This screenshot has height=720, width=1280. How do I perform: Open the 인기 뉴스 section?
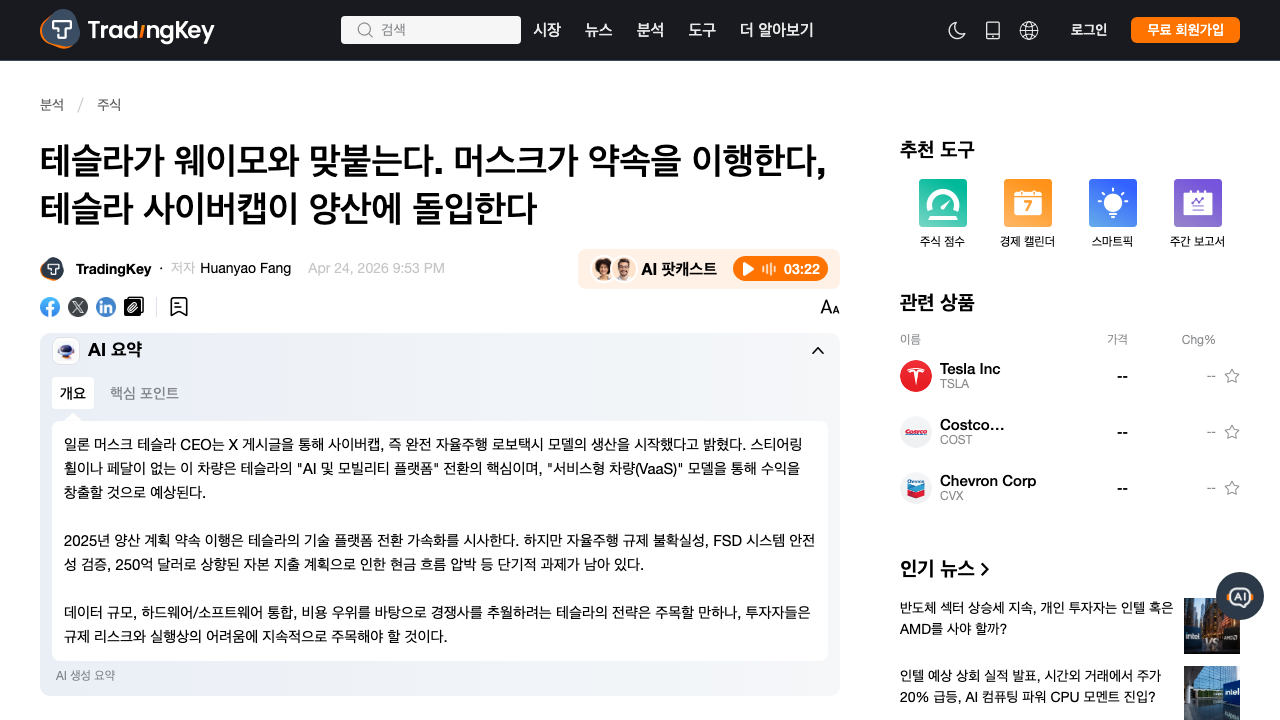pyautogui.click(x=945, y=569)
